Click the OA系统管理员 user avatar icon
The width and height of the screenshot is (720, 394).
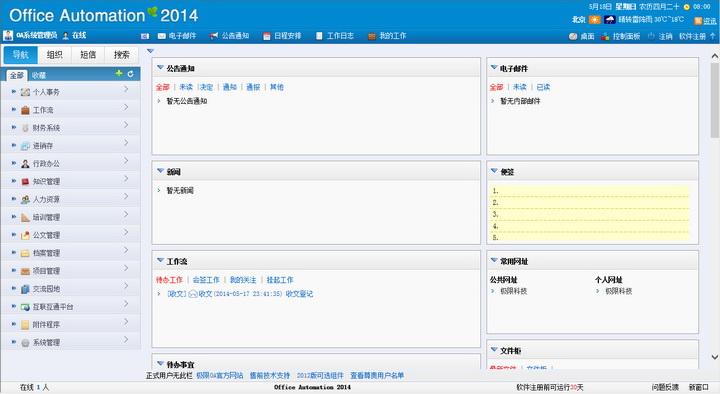[x=8, y=35]
